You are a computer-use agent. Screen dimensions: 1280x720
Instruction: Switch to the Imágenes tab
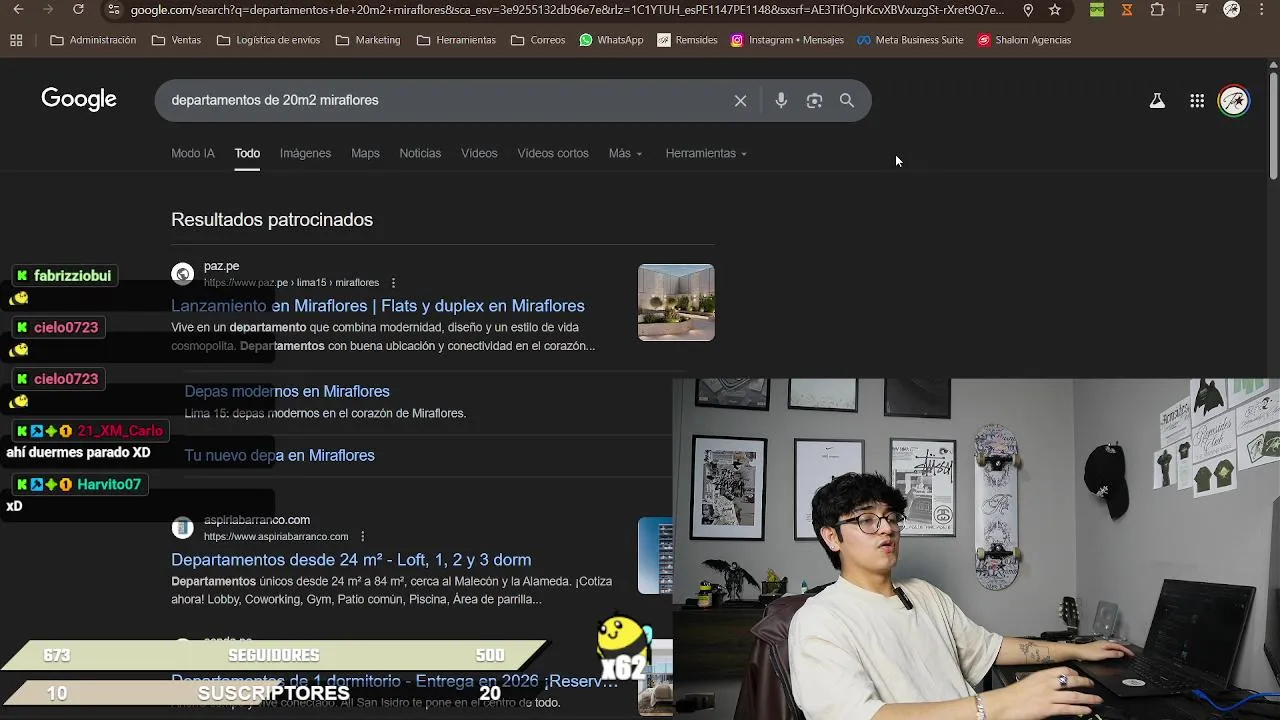(305, 153)
